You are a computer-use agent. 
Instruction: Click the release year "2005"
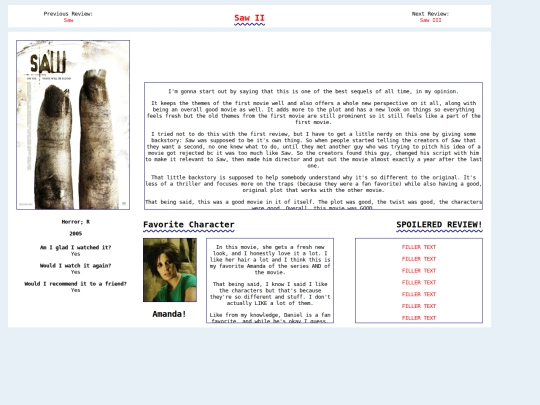coord(75,233)
